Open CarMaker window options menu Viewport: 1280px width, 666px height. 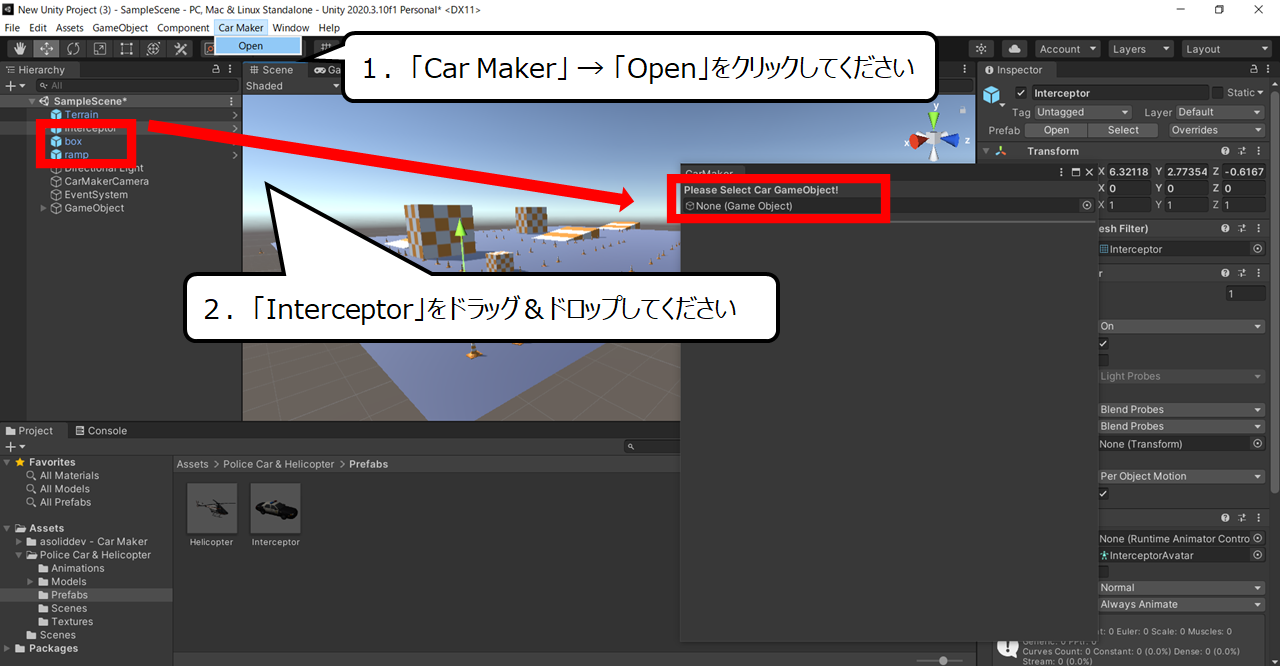1062,173
